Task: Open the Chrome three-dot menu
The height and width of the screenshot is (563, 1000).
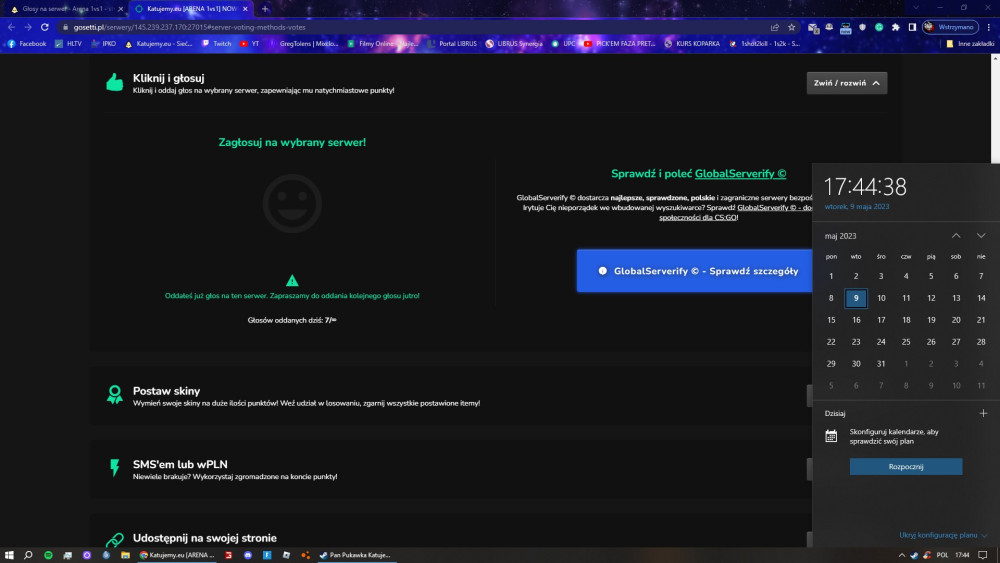Action: pos(989,27)
